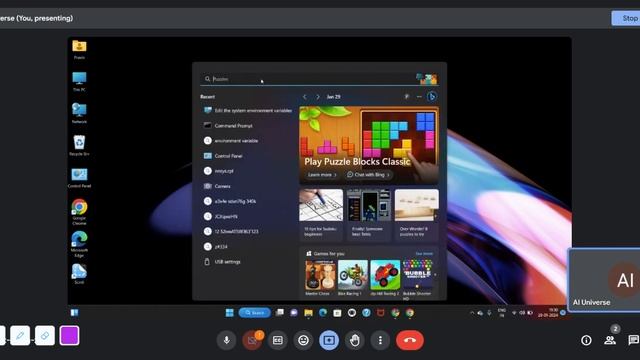
Task: Open the Sudoku tips article card
Action: coord(321,214)
